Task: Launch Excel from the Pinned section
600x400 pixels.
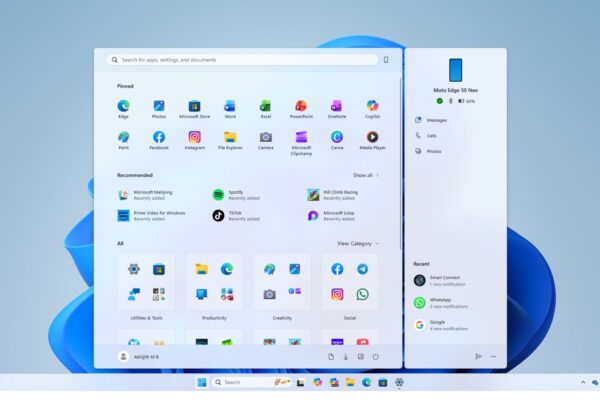Action: point(265,106)
